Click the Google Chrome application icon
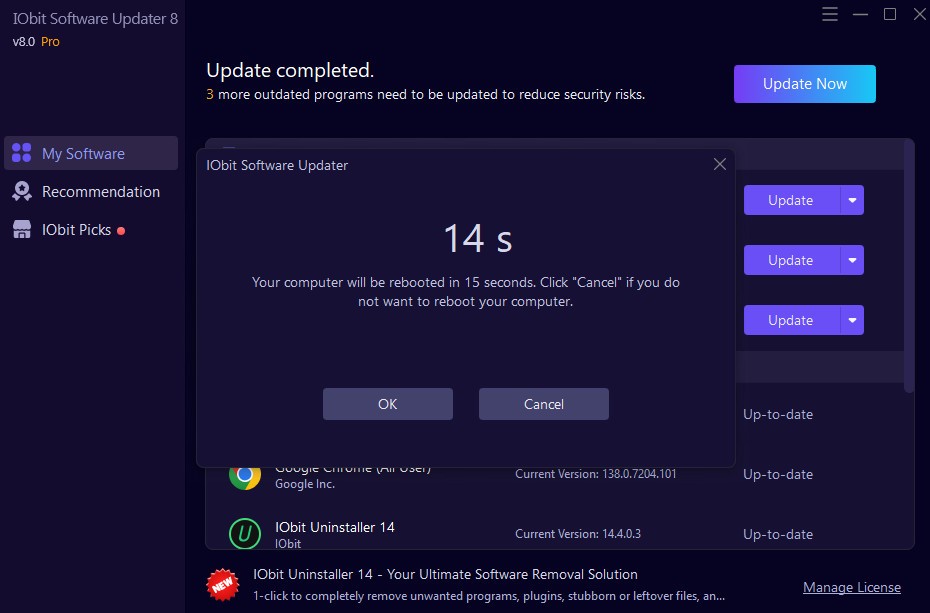 pos(244,475)
